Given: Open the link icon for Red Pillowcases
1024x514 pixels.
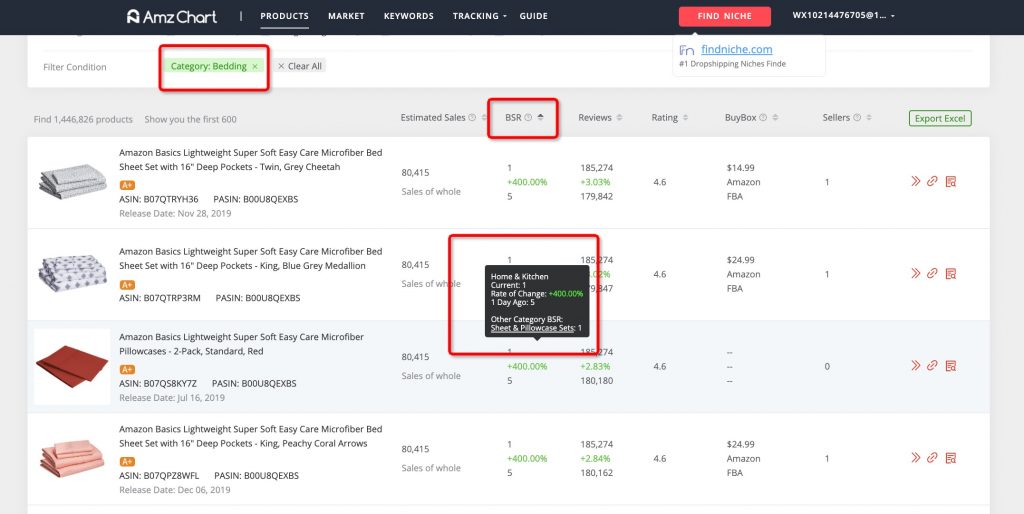Looking at the screenshot, I should 933,366.
